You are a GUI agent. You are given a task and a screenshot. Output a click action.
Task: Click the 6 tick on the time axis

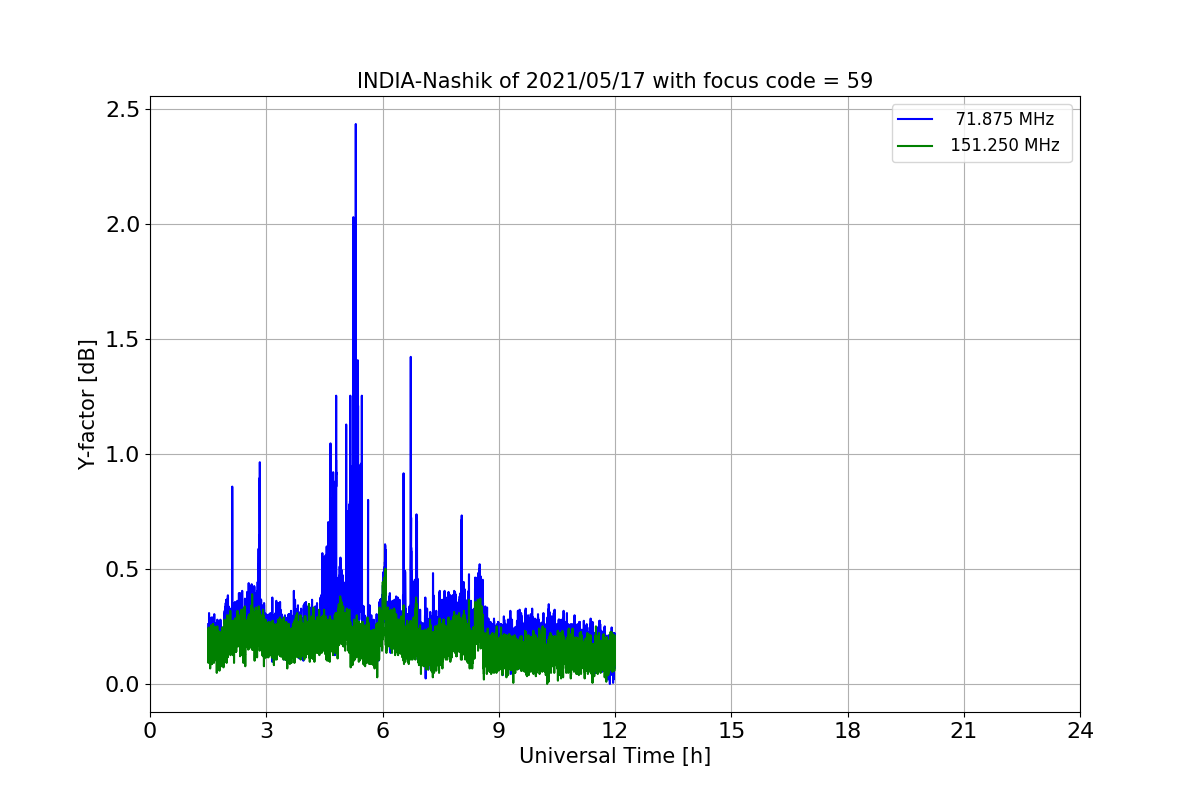click(x=383, y=731)
